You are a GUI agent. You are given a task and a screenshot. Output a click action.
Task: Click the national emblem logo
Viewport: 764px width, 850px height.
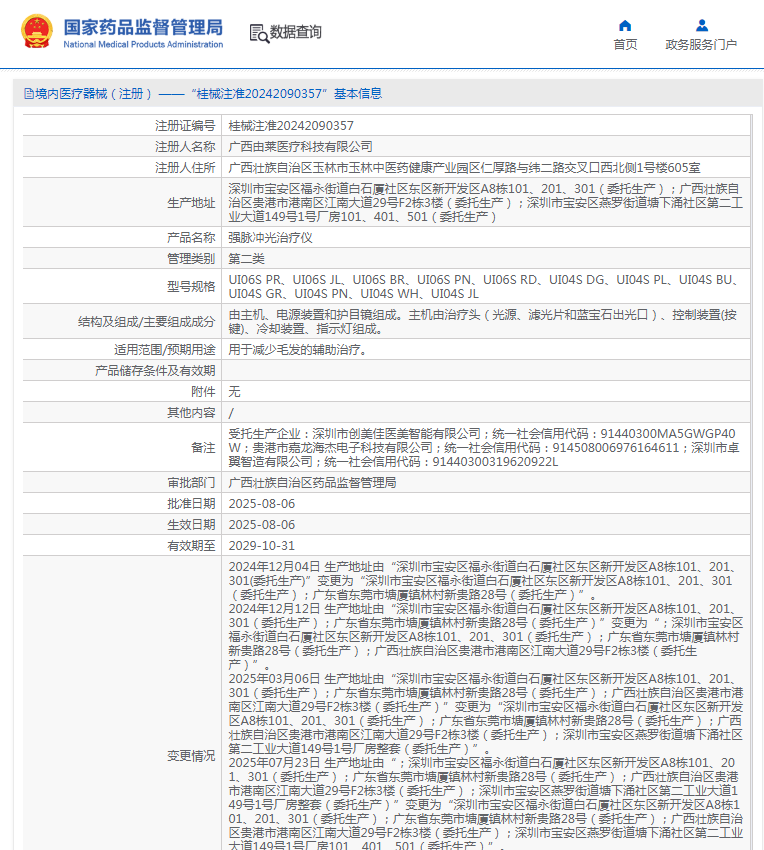tap(37, 31)
